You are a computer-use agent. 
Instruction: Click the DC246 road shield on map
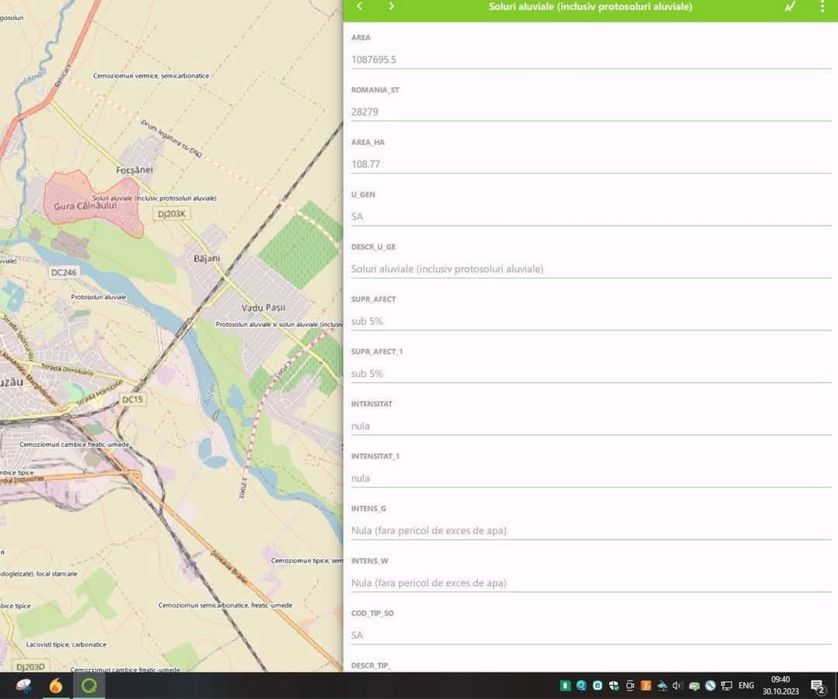64,273
